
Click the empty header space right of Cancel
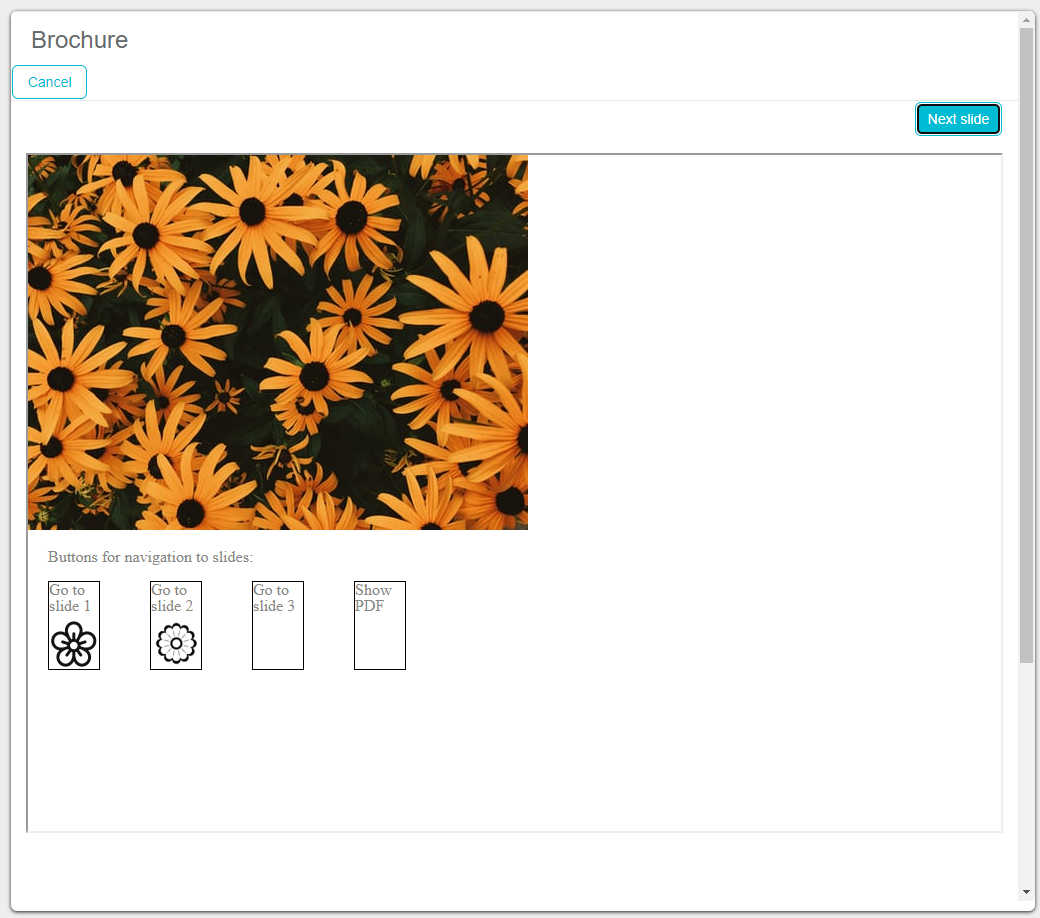click(500, 82)
